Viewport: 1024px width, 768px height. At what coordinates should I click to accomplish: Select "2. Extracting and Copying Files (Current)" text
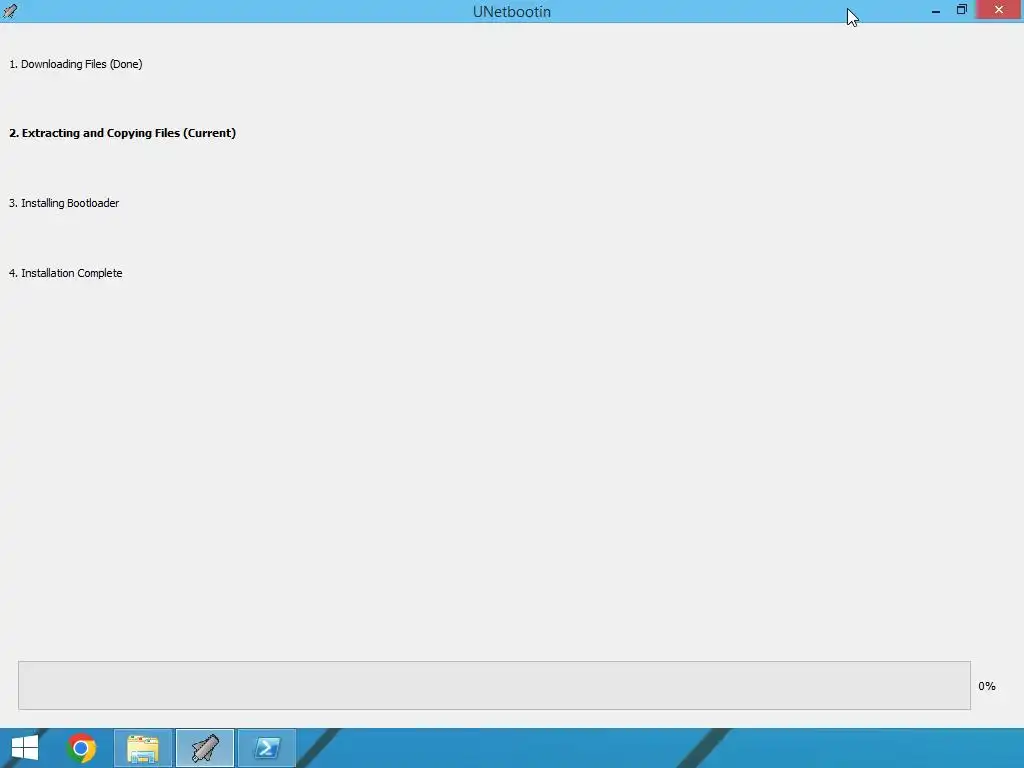pyautogui.click(x=123, y=133)
